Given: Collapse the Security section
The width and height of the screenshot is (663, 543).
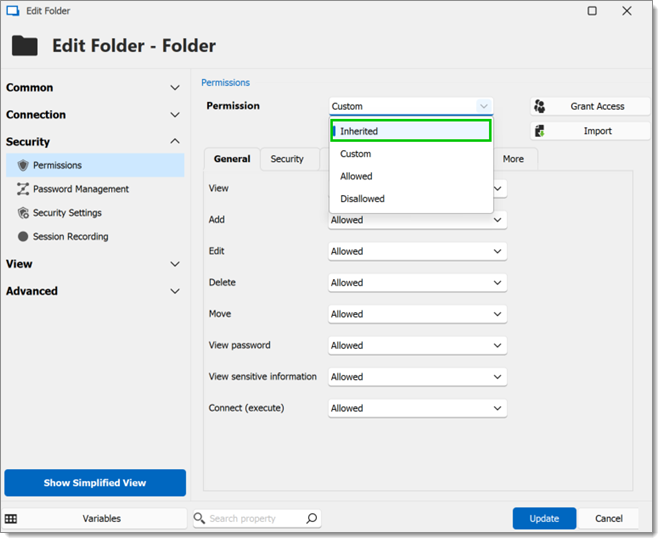Looking at the screenshot, I should click(x=175, y=141).
